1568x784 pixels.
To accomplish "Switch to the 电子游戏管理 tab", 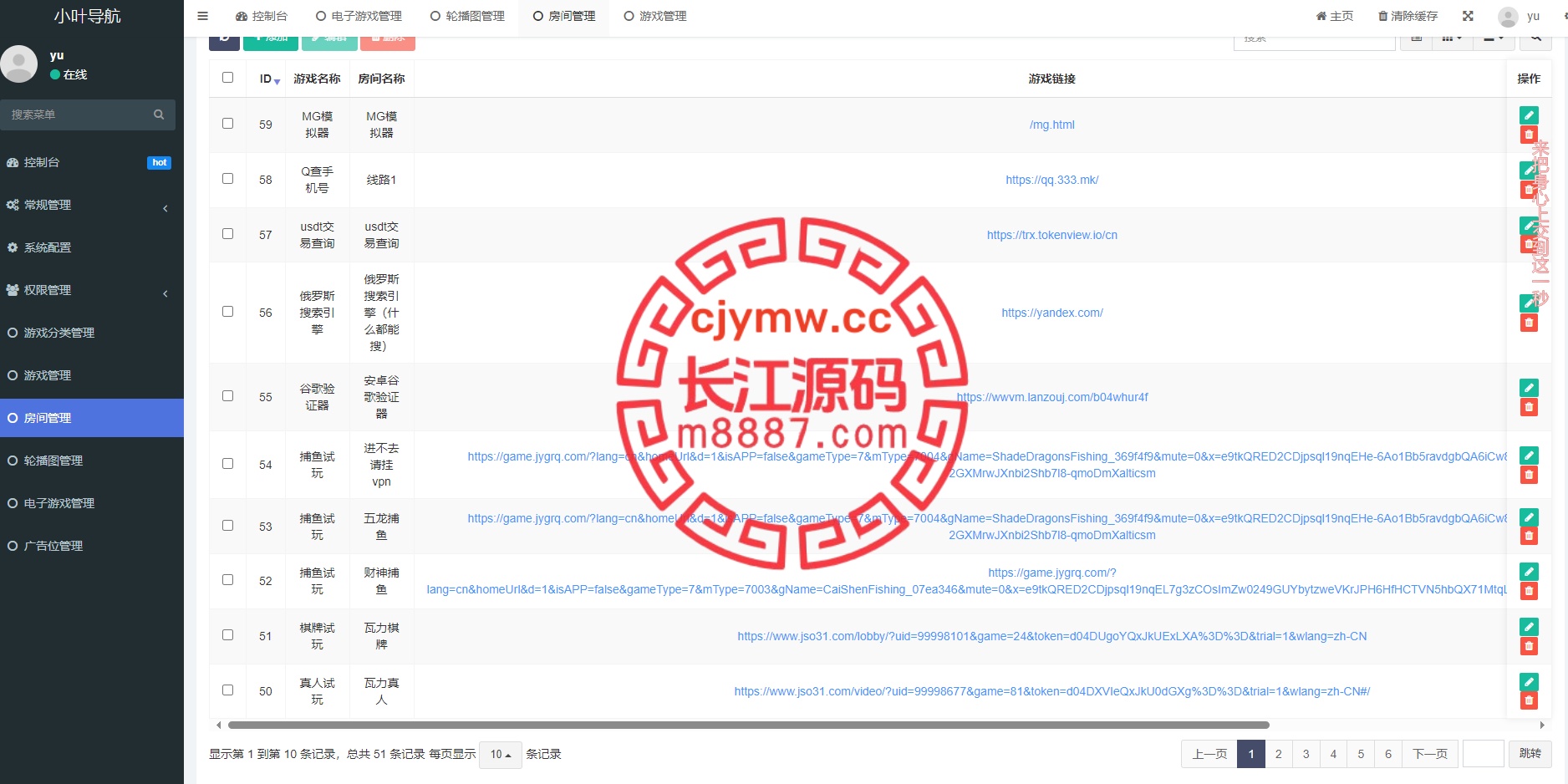I will tap(359, 16).
